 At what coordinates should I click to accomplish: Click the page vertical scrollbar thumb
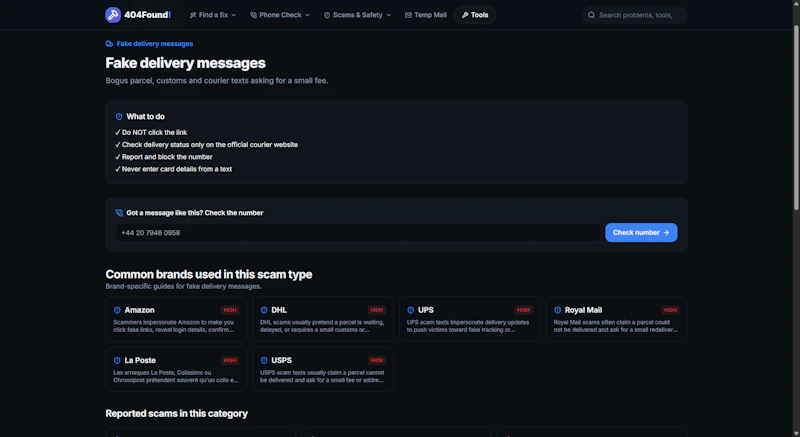coord(796,117)
